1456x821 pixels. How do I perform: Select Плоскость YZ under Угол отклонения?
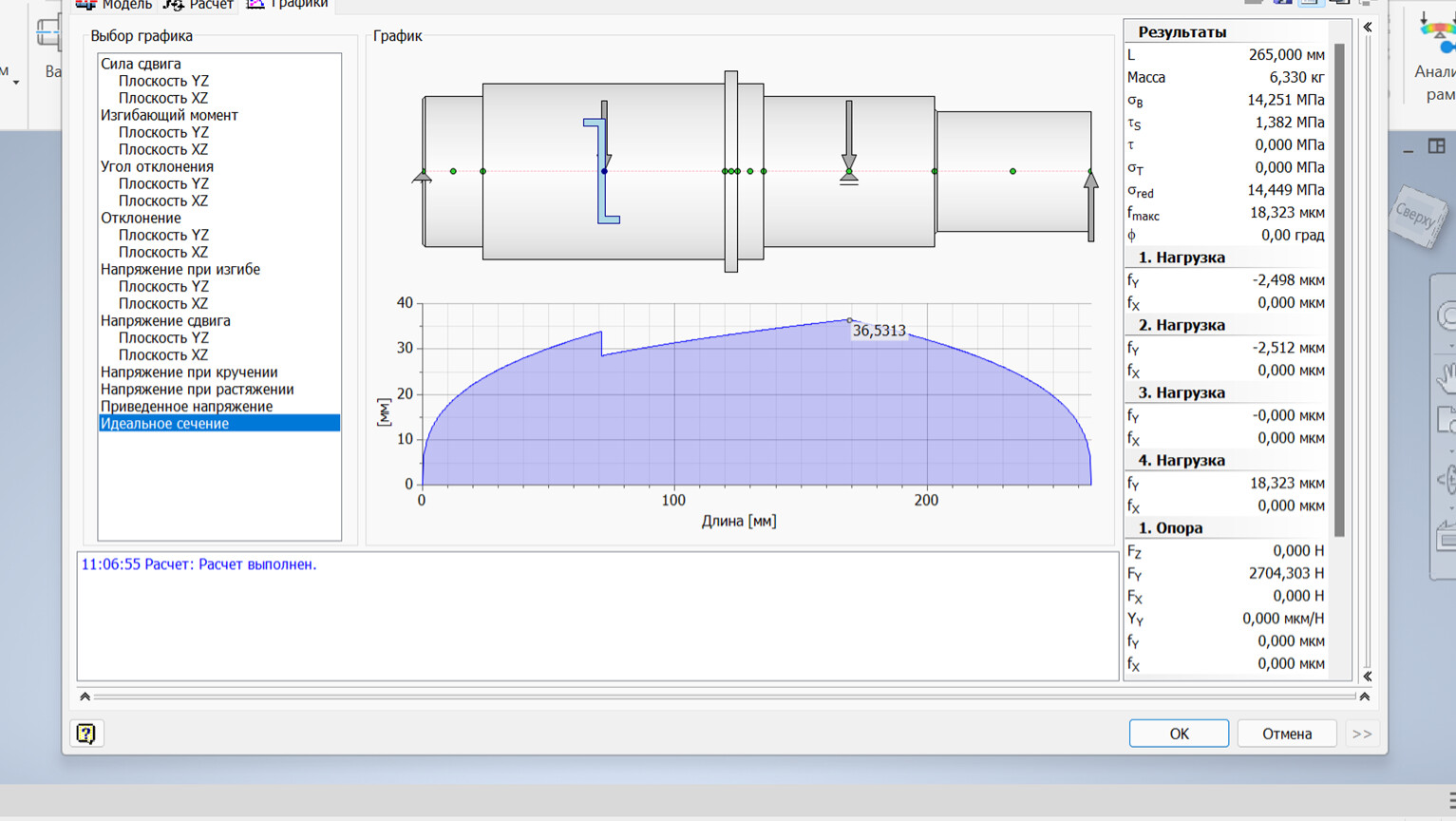click(x=163, y=183)
